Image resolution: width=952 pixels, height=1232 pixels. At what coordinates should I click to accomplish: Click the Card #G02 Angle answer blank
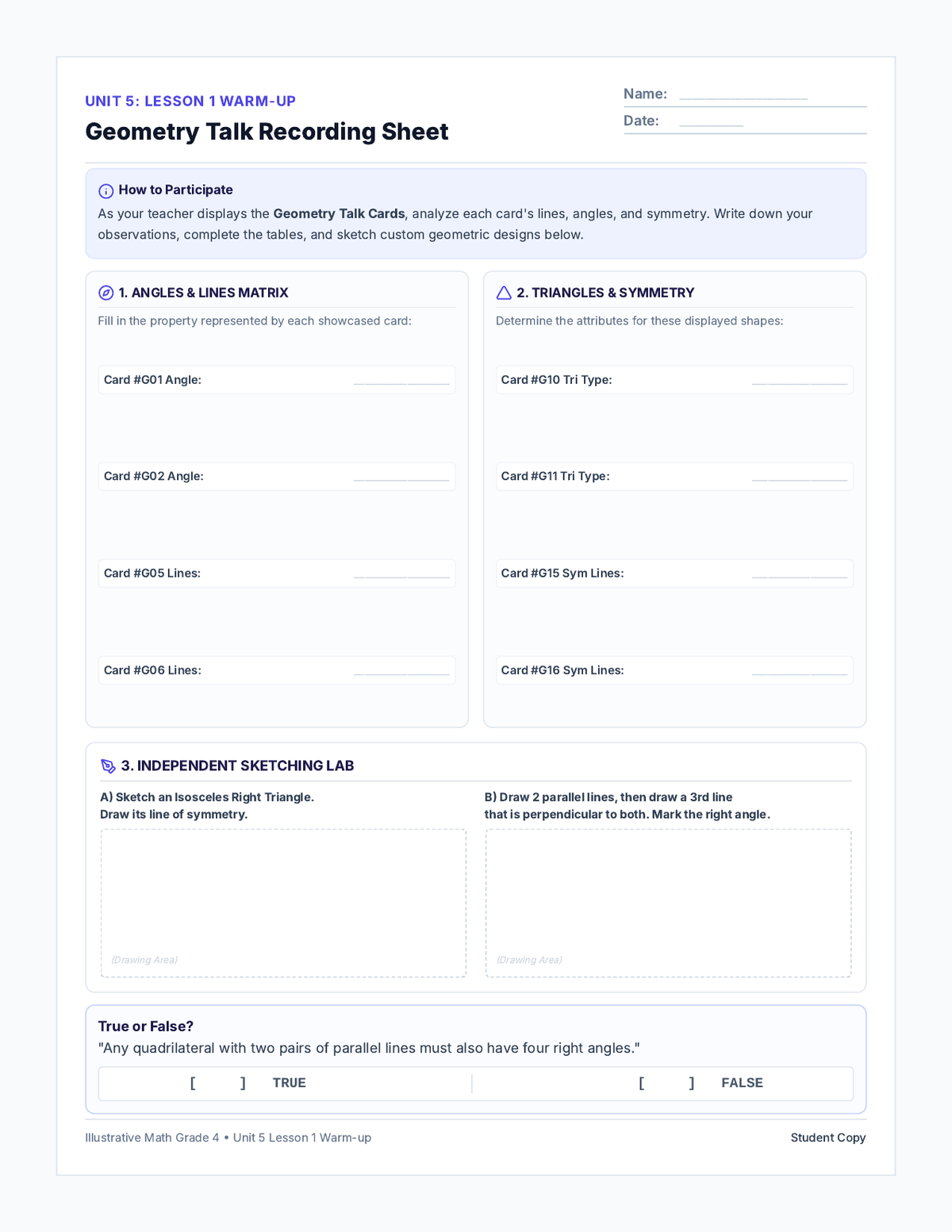(401, 477)
